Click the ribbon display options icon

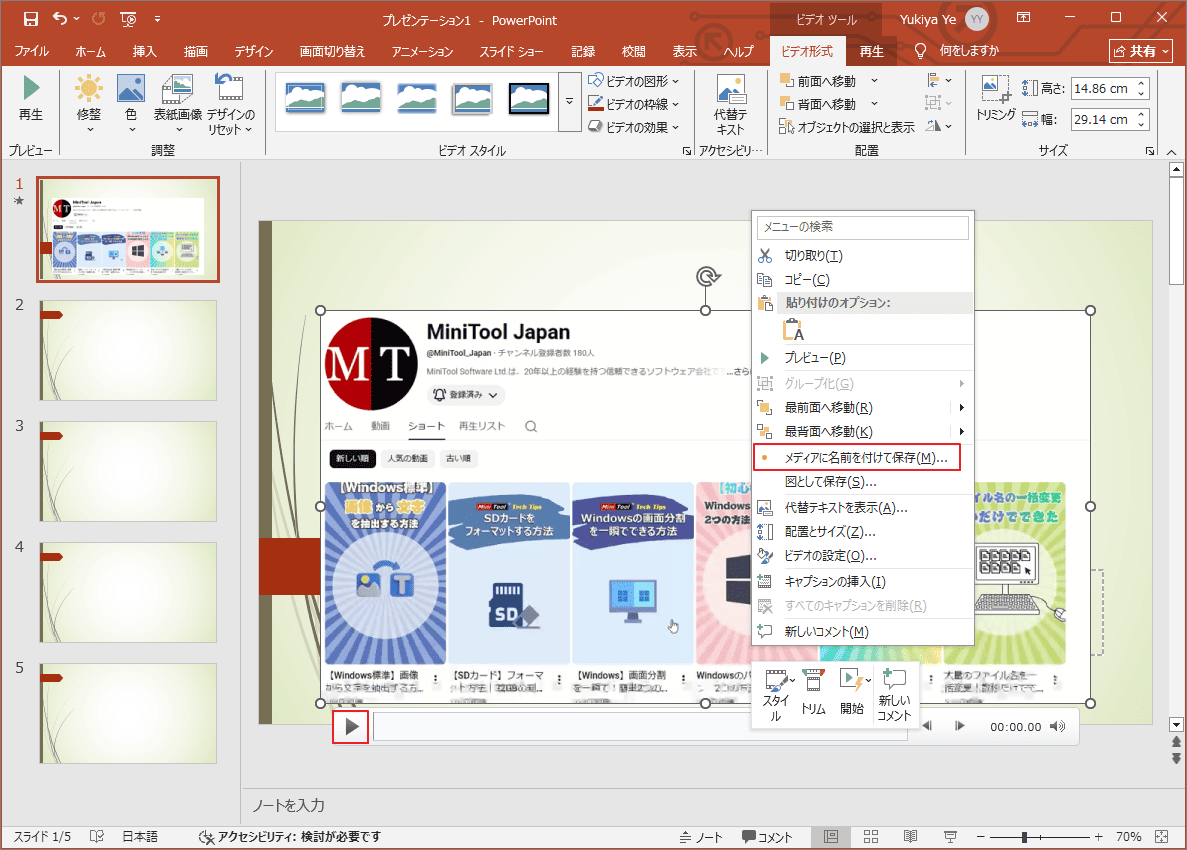point(1023,18)
